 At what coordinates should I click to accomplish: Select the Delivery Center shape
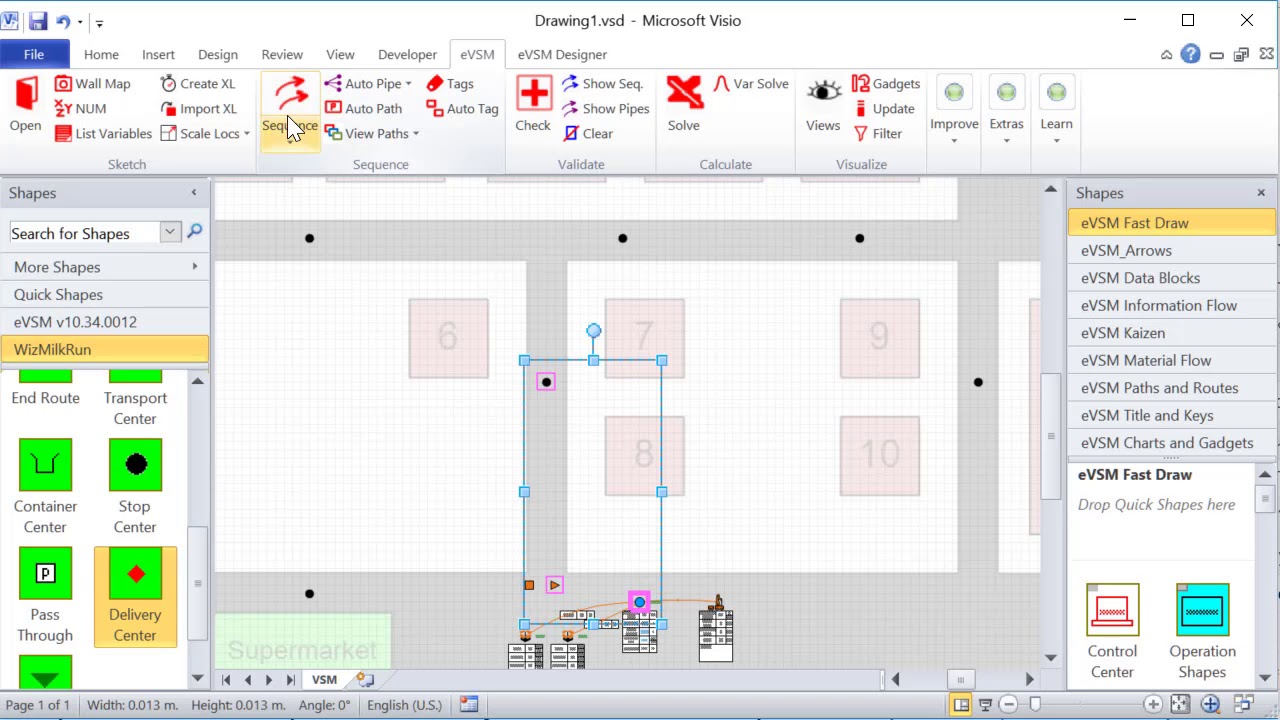click(135, 597)
